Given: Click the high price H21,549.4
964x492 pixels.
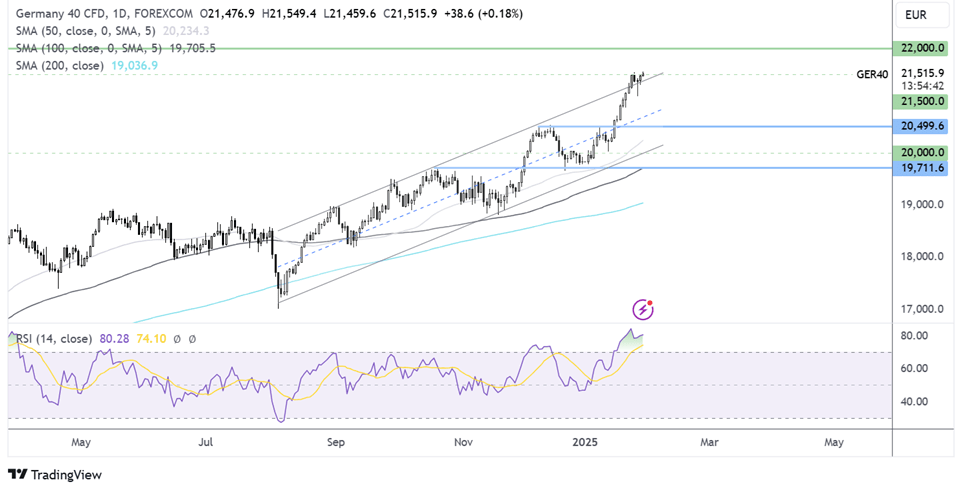Looking at the screenshot, I should pos(289,13).
